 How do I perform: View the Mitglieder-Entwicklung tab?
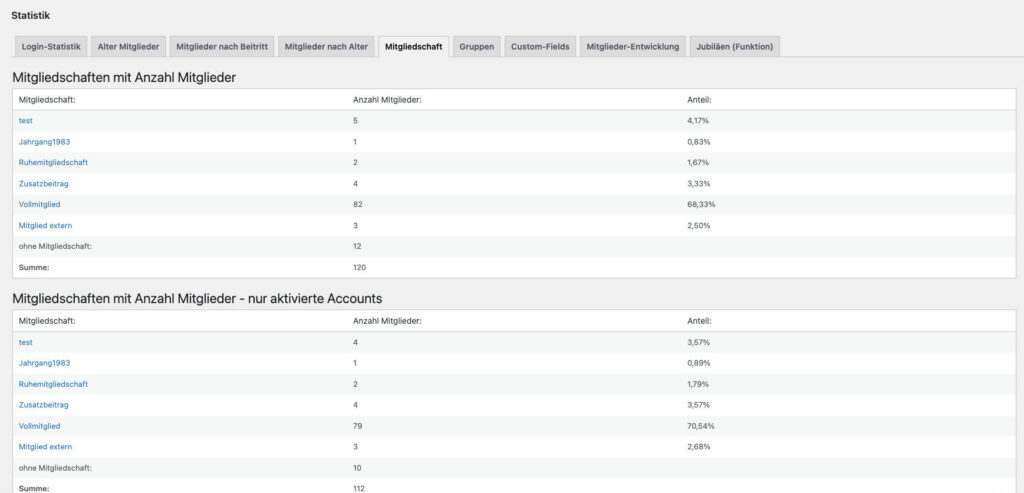tap(633, 47)
